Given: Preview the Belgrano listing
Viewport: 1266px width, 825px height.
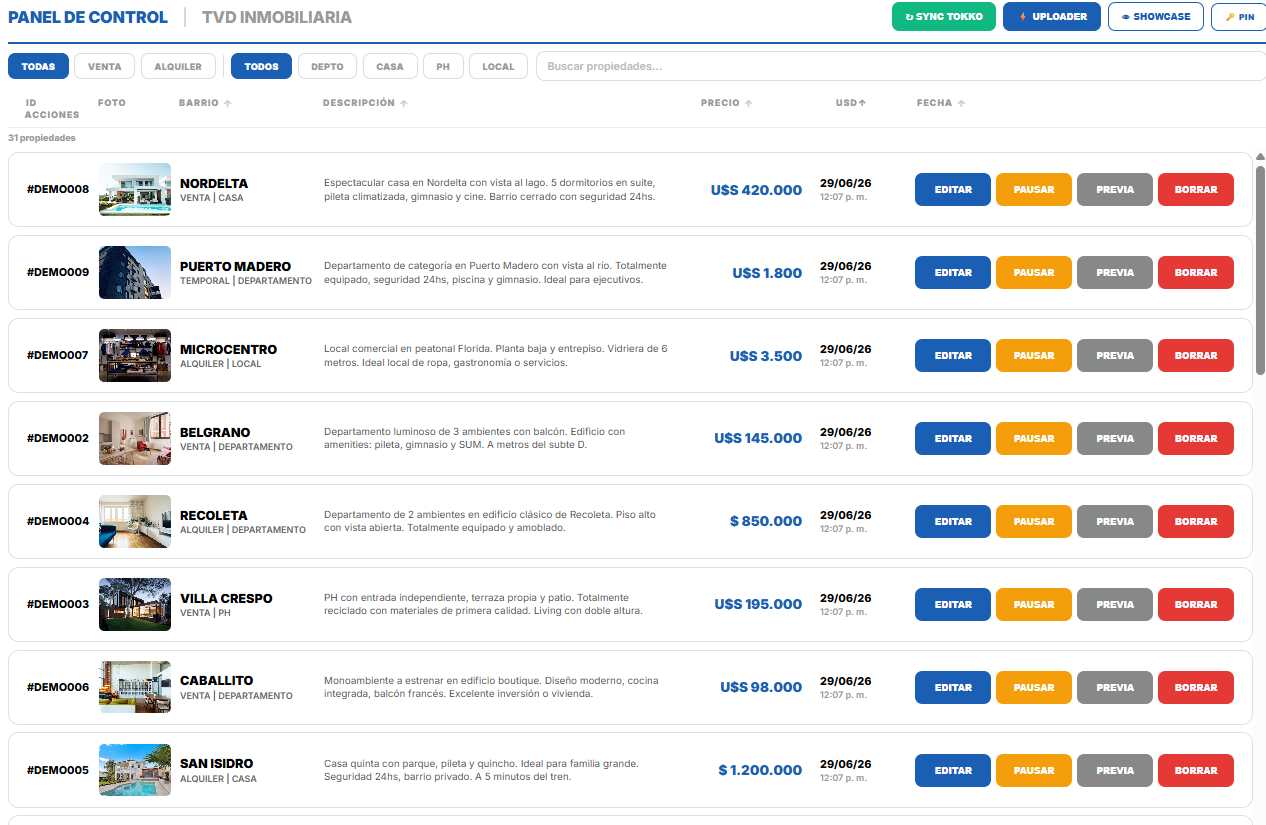Looking at the screenshot, I should [x=1115, y=438].
